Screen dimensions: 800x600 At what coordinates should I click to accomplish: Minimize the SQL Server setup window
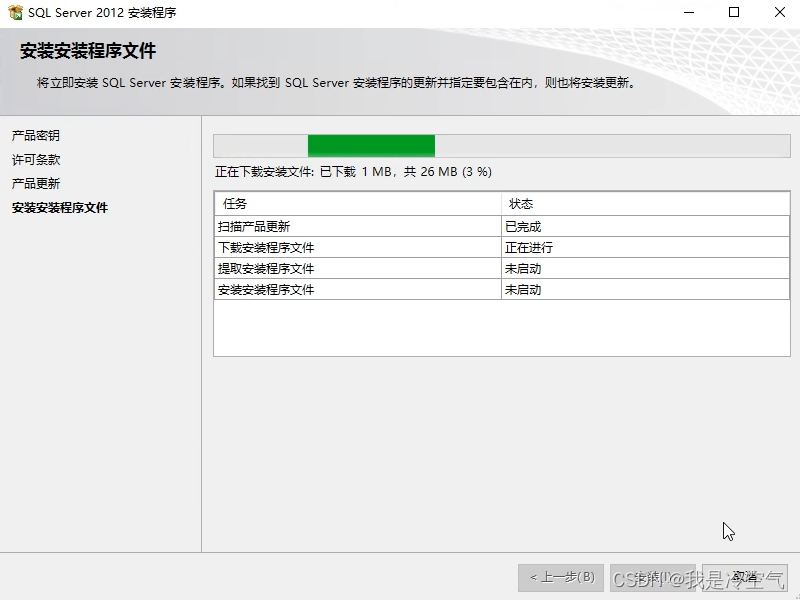coord(689,12)
